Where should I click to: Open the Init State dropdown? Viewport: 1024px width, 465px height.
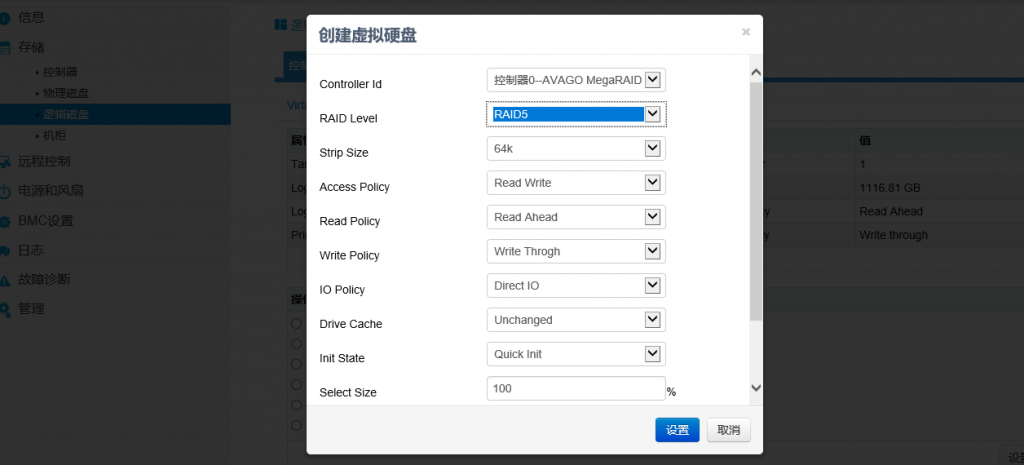coord(575,354)
